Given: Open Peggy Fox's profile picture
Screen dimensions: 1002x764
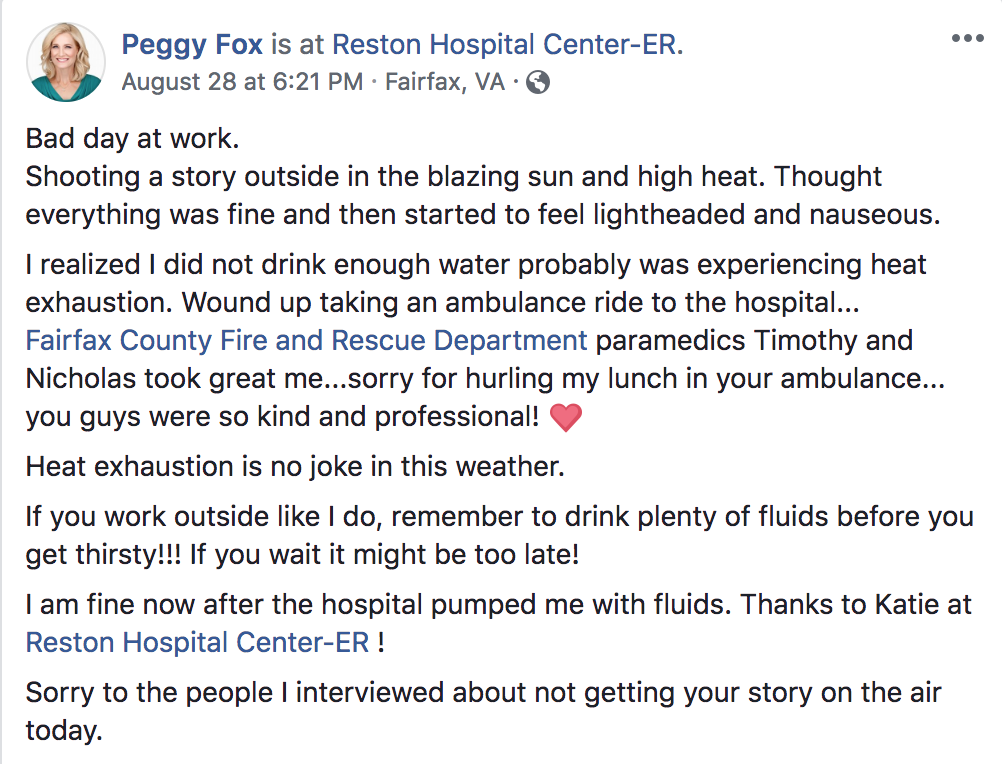Looking at the screenshot, I should click(65, 62).
